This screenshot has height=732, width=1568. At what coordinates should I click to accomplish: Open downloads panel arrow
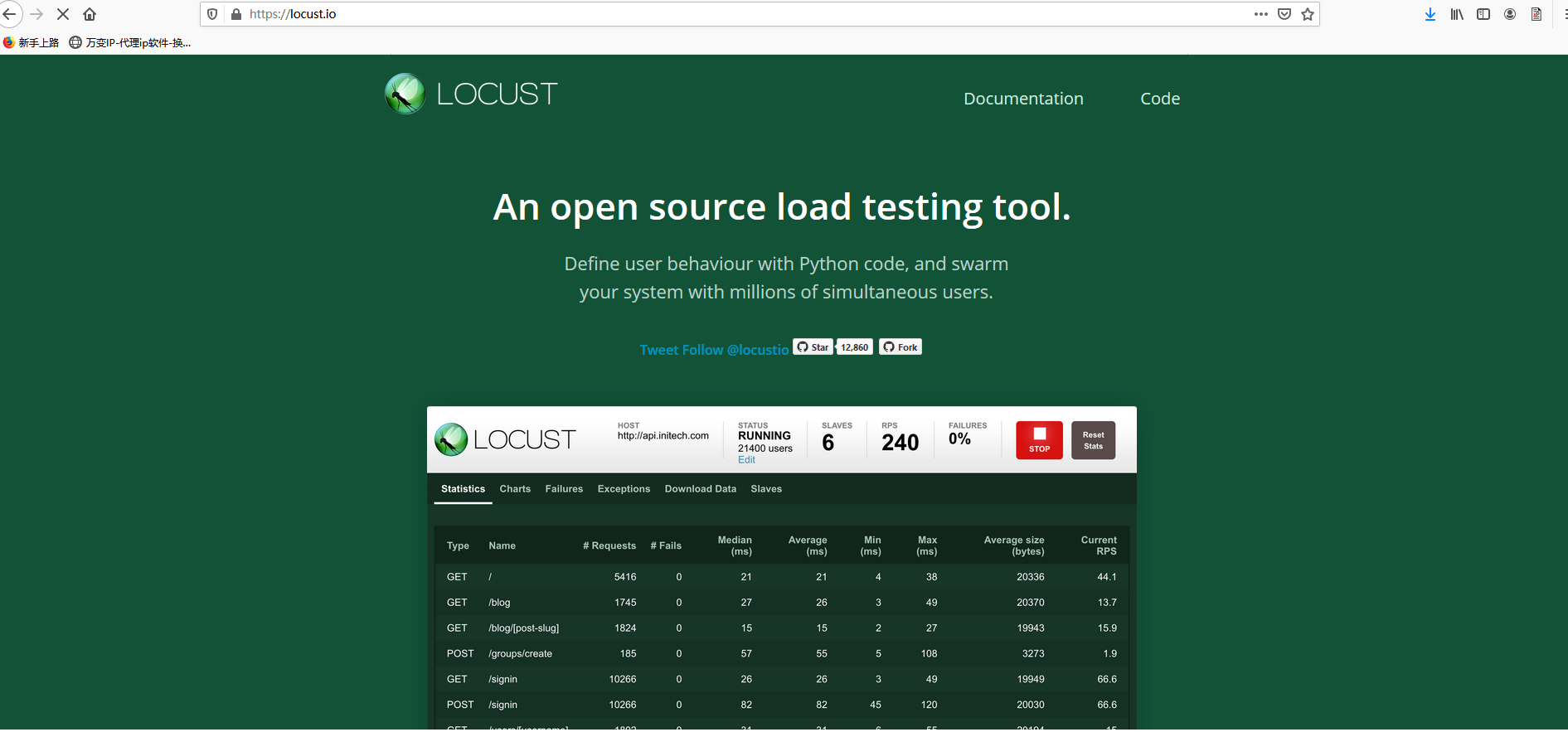click(x=1430, y=14)
